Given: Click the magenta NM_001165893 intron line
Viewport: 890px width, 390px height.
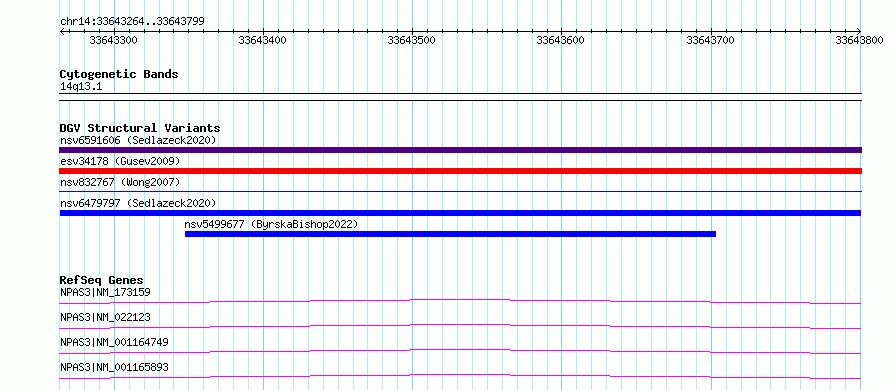Looking at the screenshot, I should 460,376.
